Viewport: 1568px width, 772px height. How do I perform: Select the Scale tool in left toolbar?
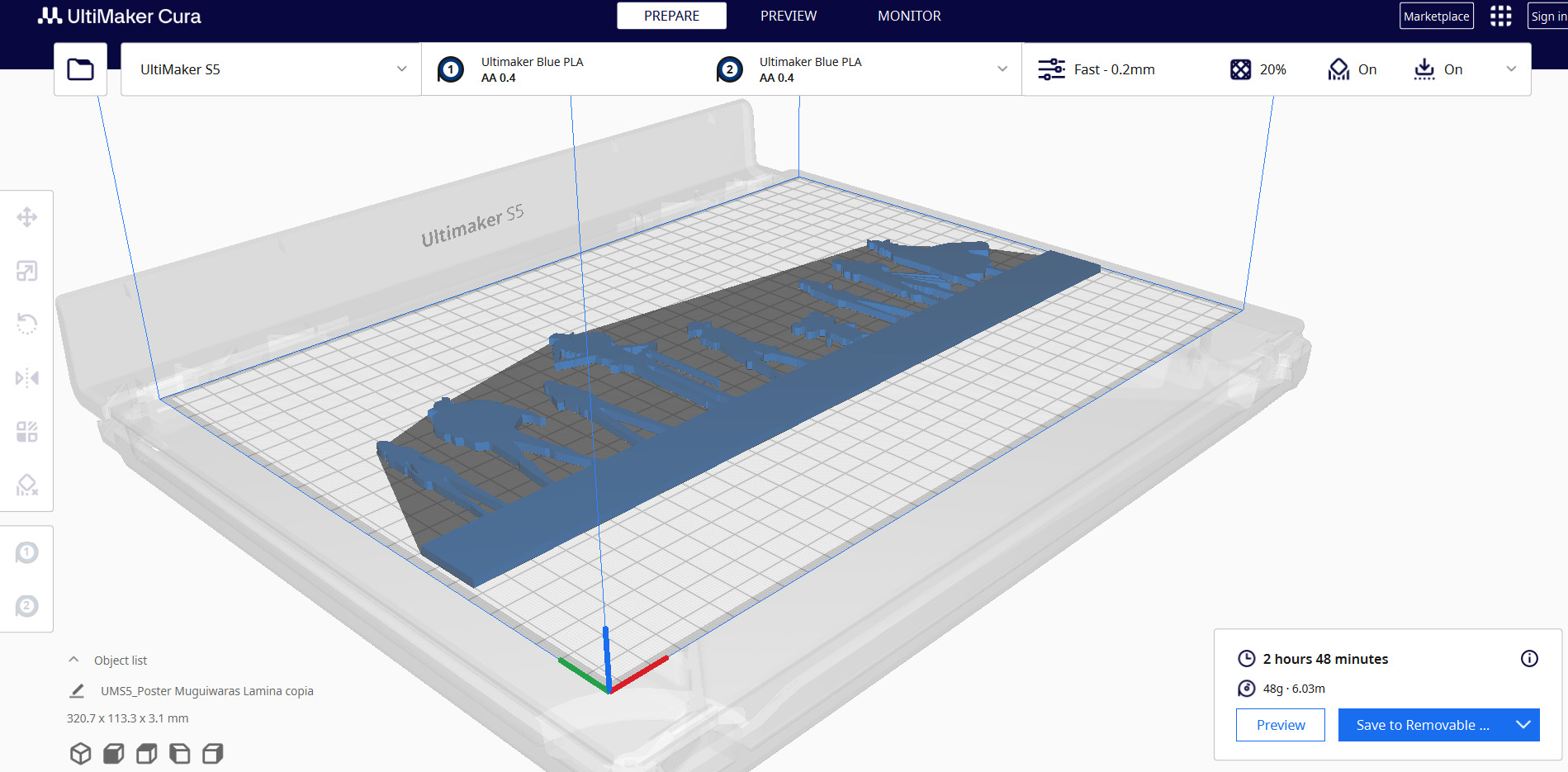(27, 271)
